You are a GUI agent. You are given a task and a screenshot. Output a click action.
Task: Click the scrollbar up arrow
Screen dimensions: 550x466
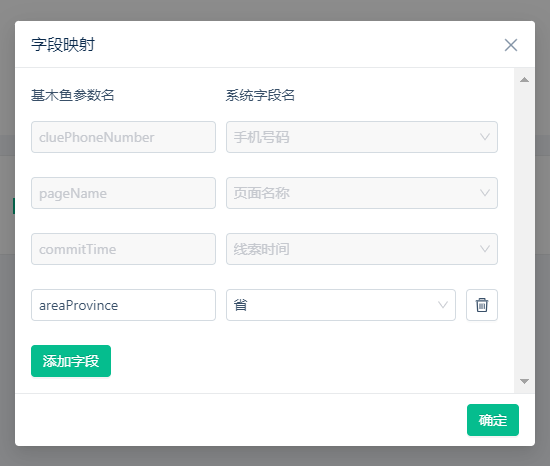[x=524, y=80]
